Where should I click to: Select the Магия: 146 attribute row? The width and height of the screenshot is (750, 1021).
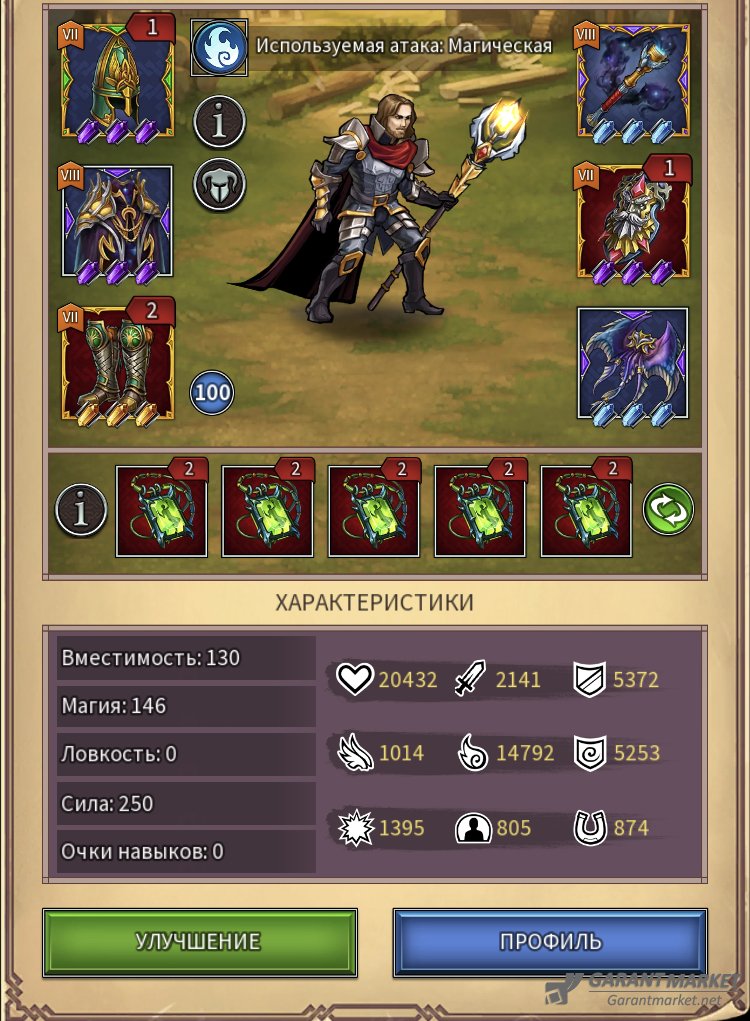pyautogui.click(x=186, y=706)
